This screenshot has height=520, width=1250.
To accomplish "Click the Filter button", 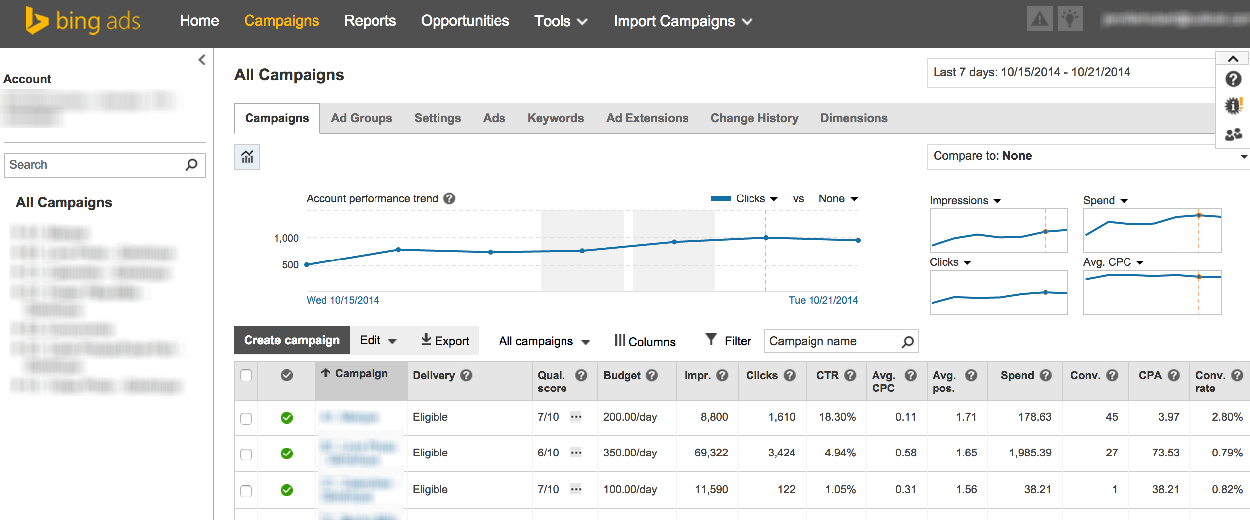I will (728, 340).
